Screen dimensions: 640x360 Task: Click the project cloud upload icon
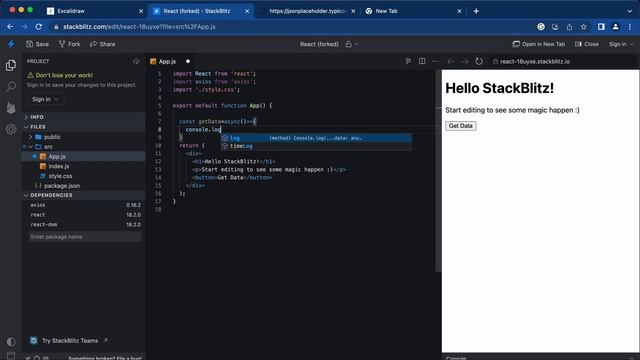(x=136, y=61)
